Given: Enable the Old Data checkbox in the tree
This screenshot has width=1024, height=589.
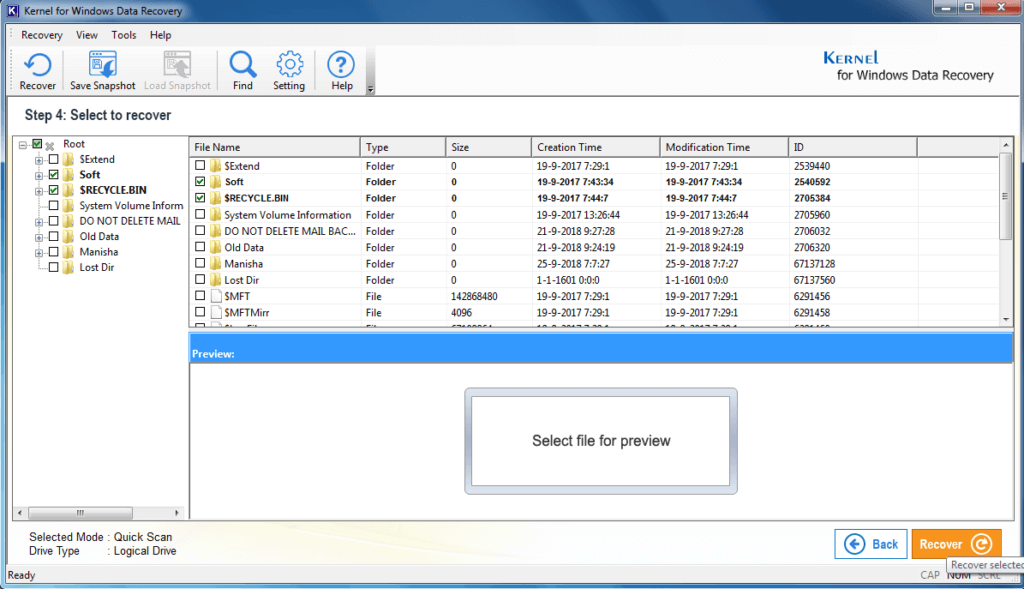Looking at the screenshot, I should coord(53,236).
